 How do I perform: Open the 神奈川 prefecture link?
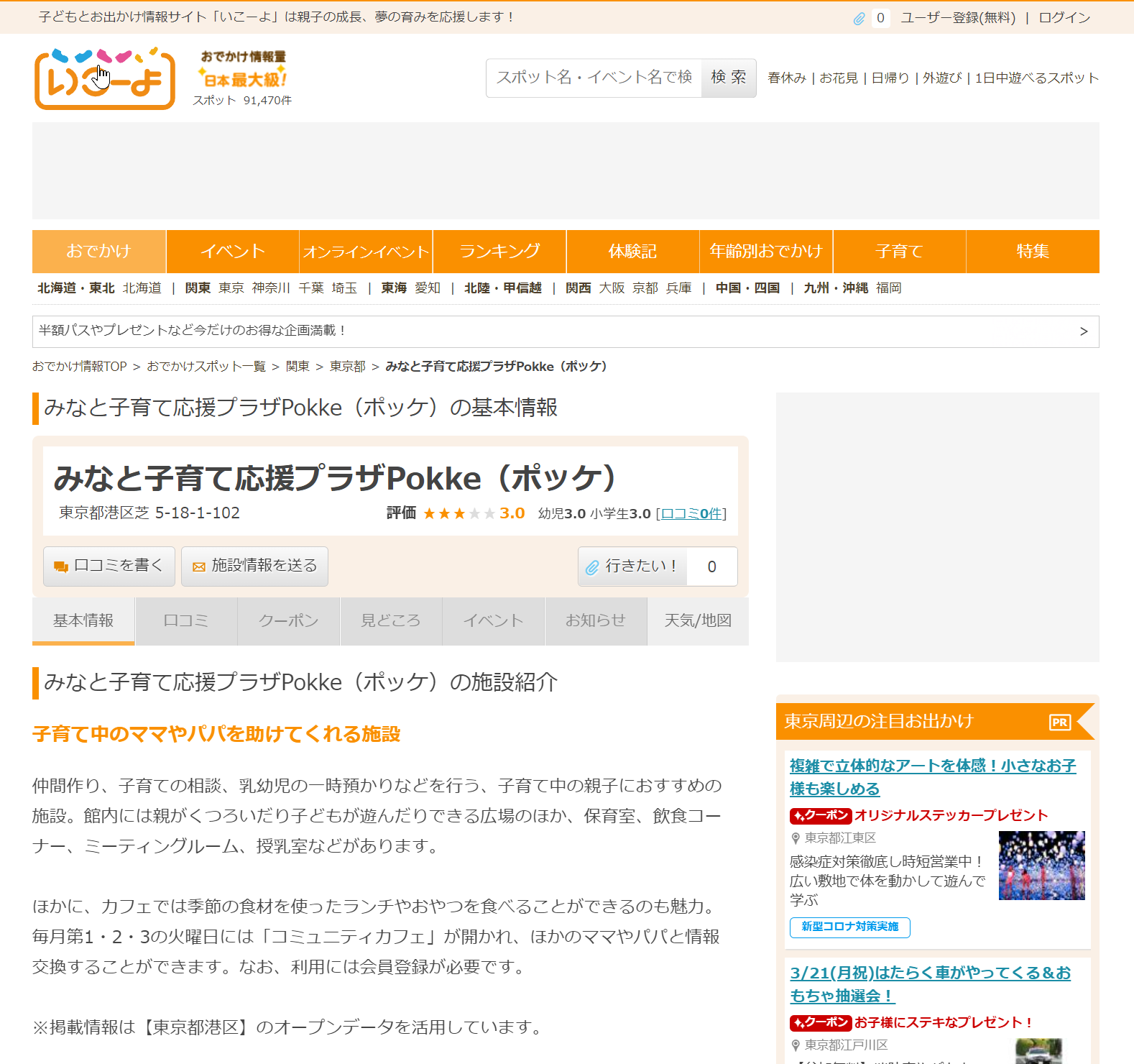[x=271, y=288]
